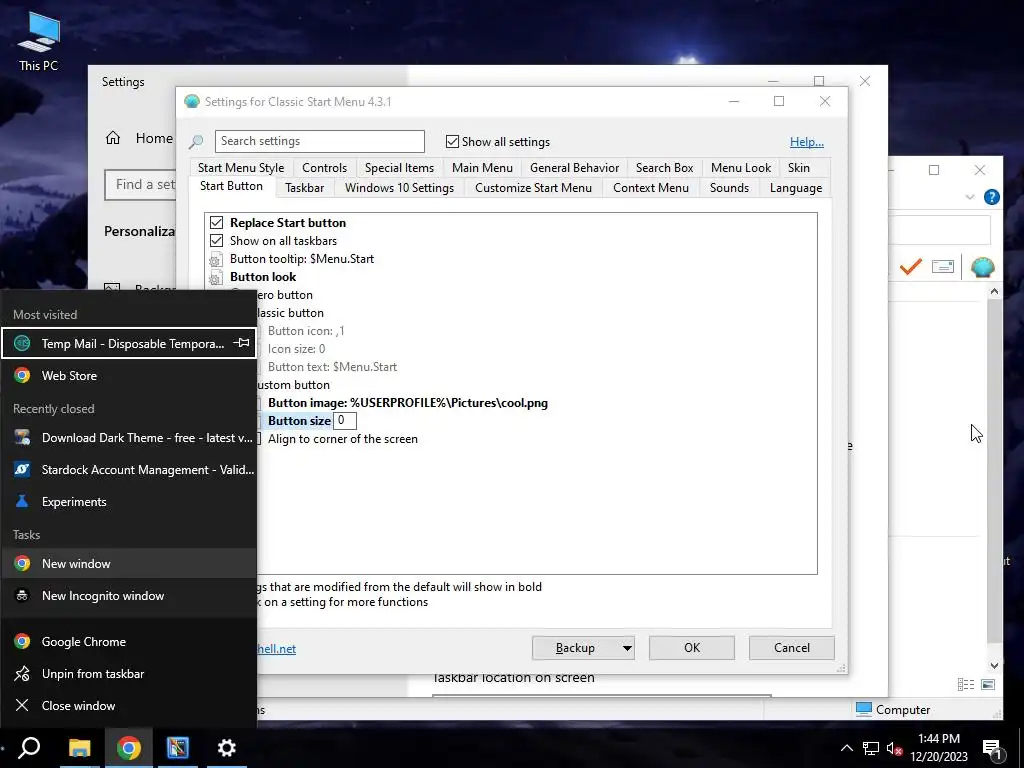
Task: Open This PC desktop icon
Action: pos(39,41)
